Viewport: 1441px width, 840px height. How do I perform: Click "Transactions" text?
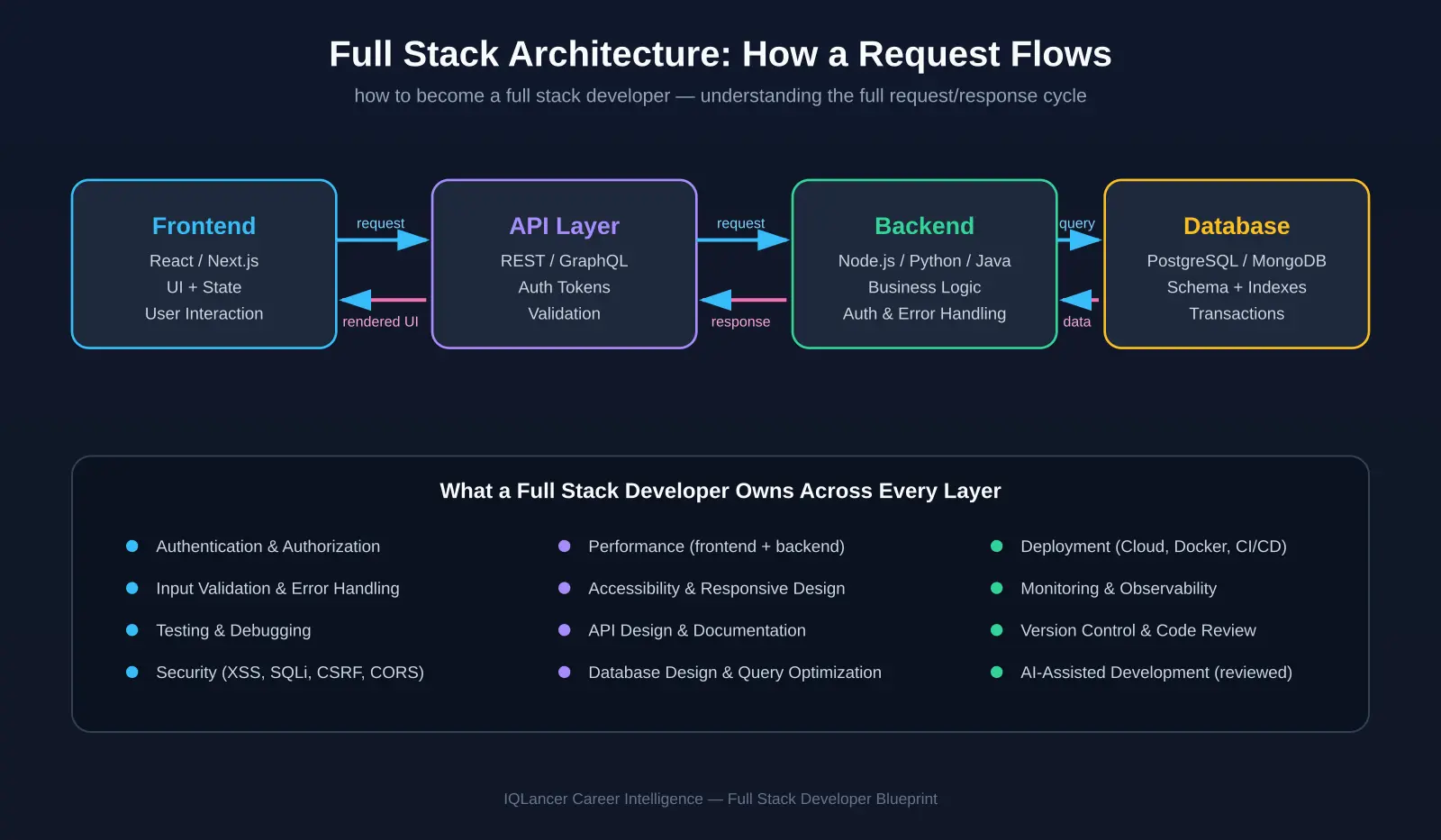pyautogui.click(x=1237, y=313)
